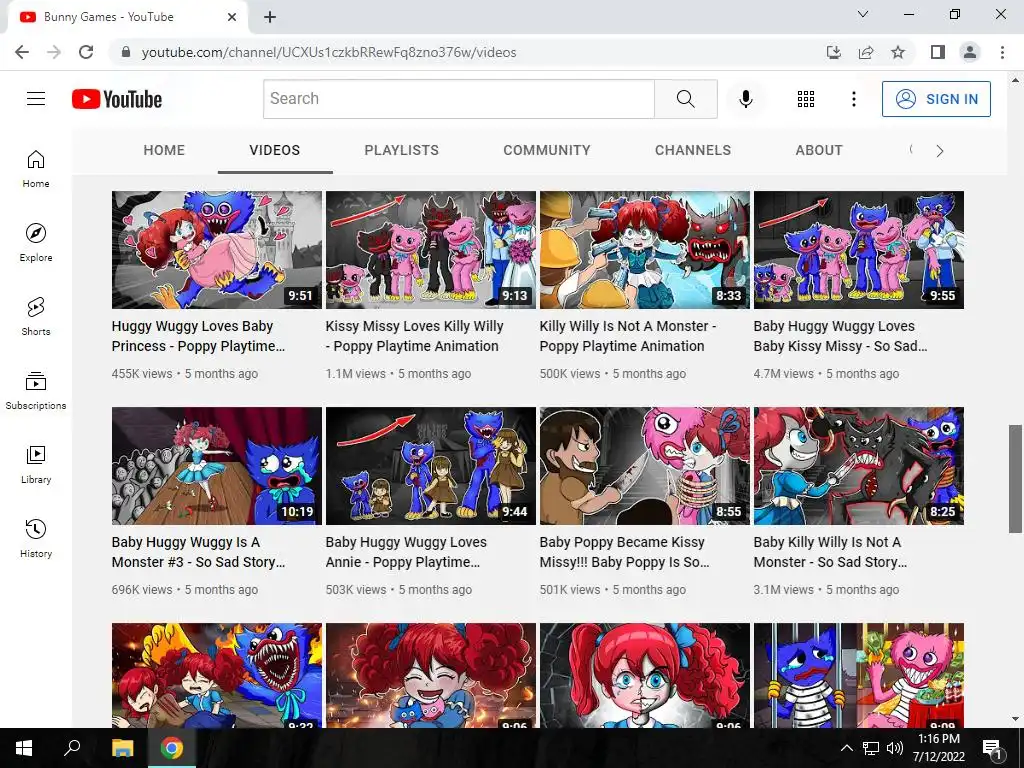1024x768 pixels.
Task: Open Shorts in the sidebar
Action: [x=36, y=317]
